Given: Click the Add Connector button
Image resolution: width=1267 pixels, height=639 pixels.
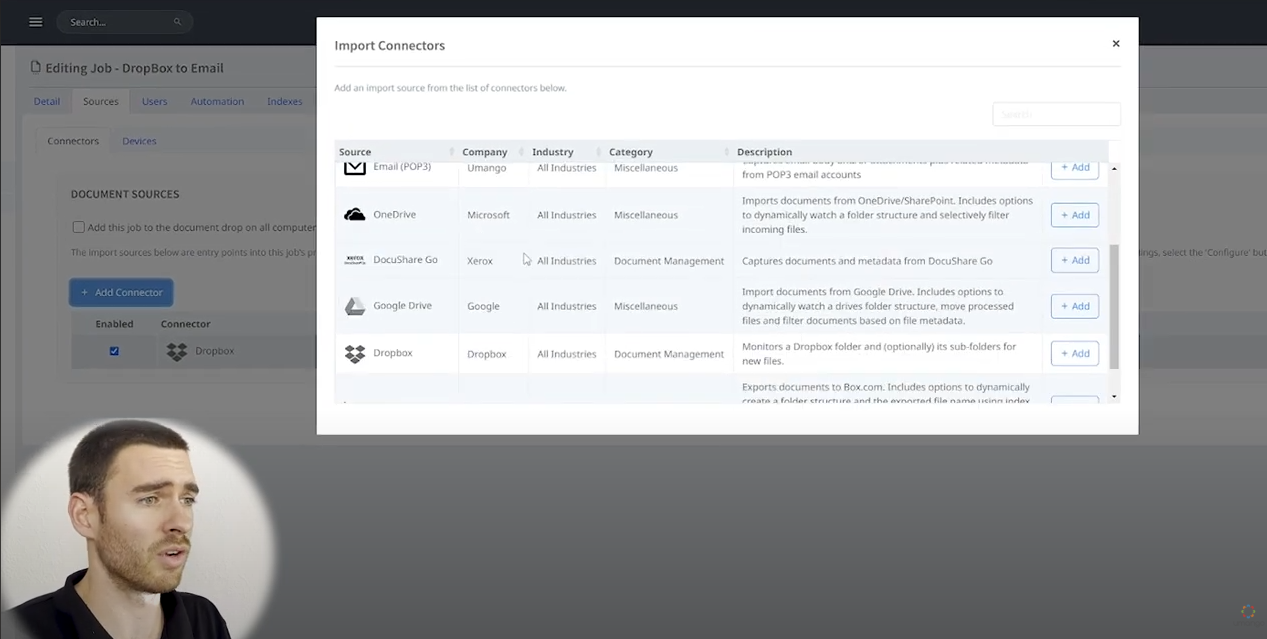Looking at the screenshot, I should coord(121,292).
